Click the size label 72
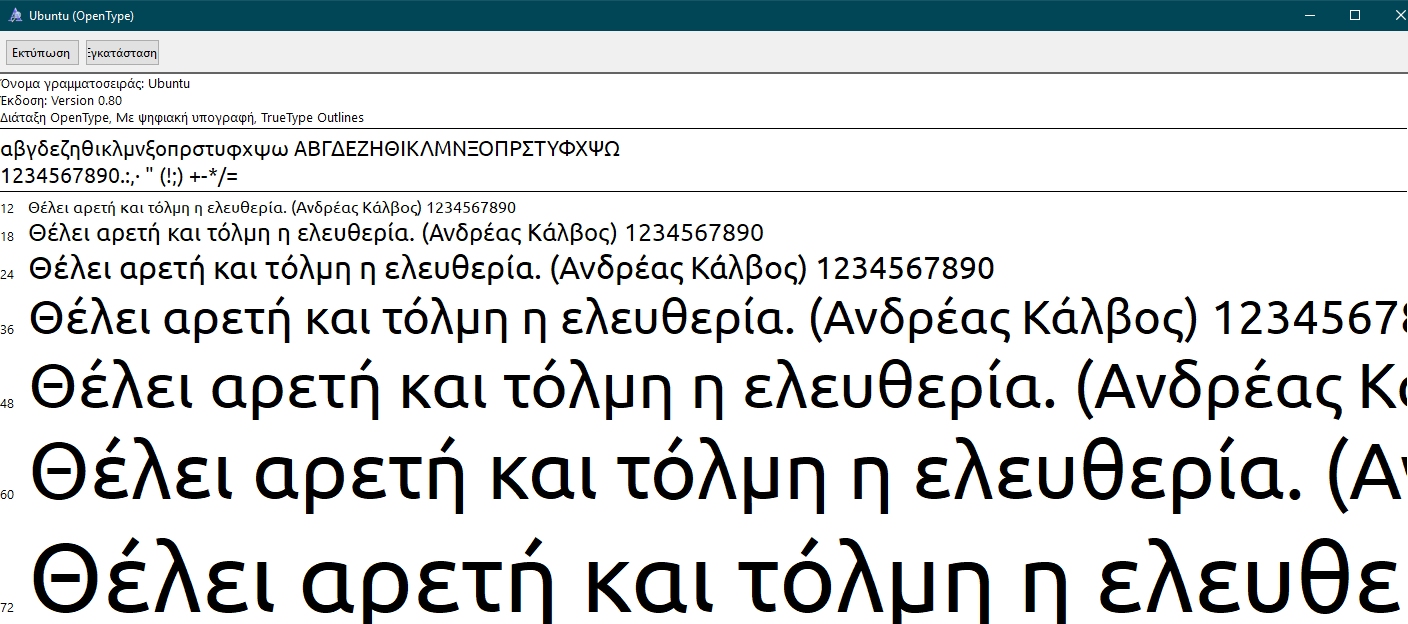Image resolution: width=1408 pixels, height=624 pixels. click(7, 607)
